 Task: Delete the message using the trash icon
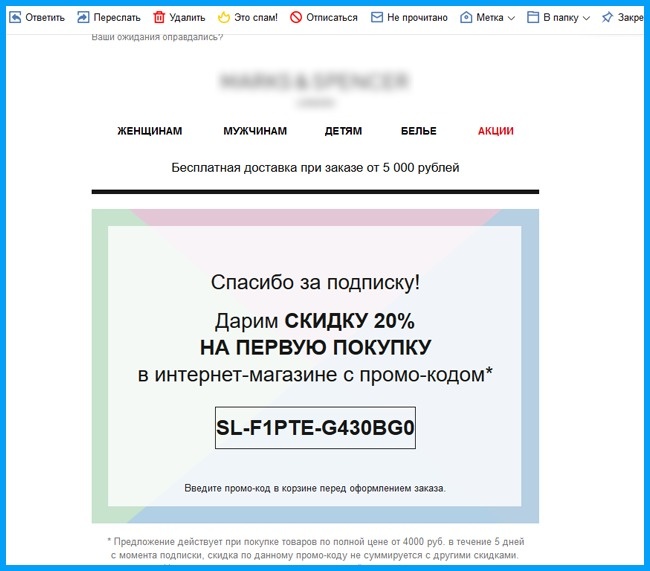159,17
